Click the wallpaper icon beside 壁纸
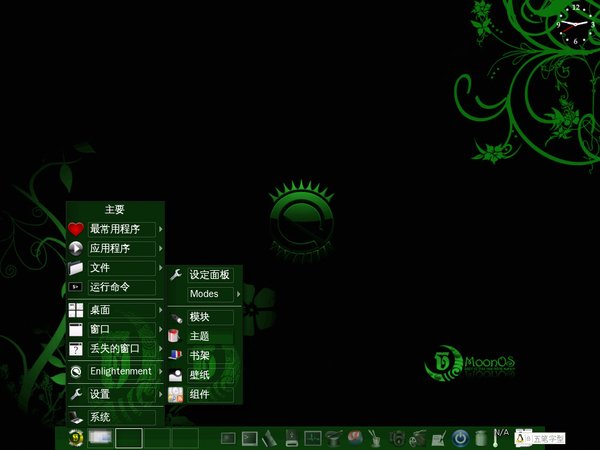This screenshot has height=450, width=600. (176, 375)
